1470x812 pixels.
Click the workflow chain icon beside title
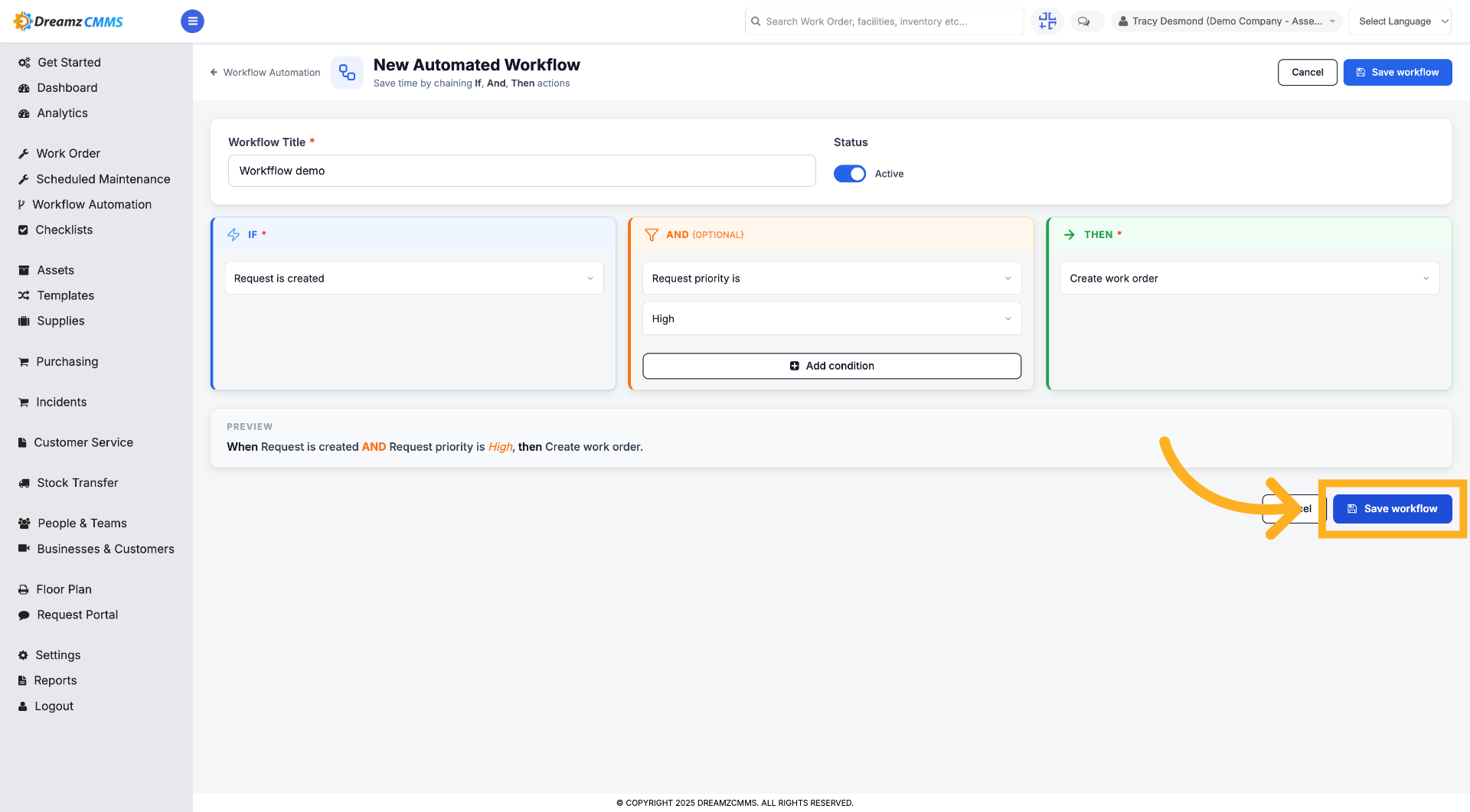[x=347, y=73]
